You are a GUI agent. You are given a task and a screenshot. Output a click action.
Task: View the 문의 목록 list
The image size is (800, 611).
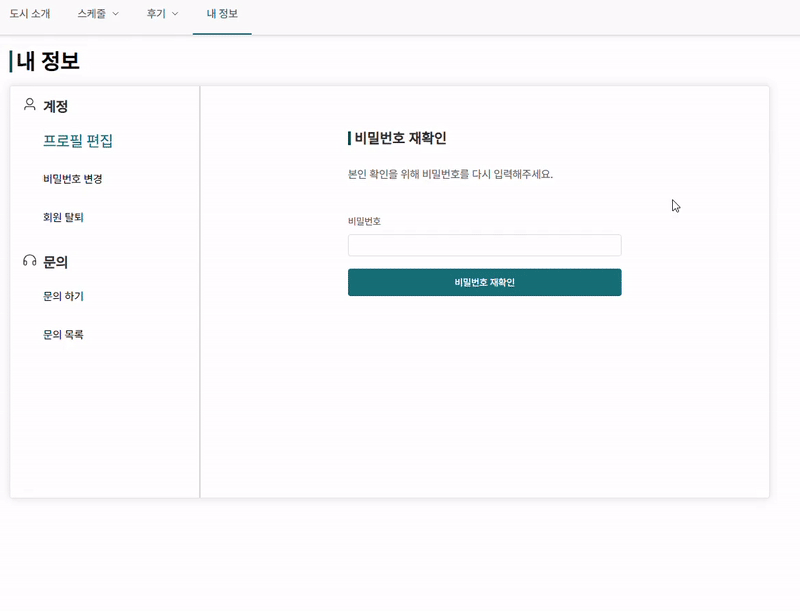coord(63,335)
